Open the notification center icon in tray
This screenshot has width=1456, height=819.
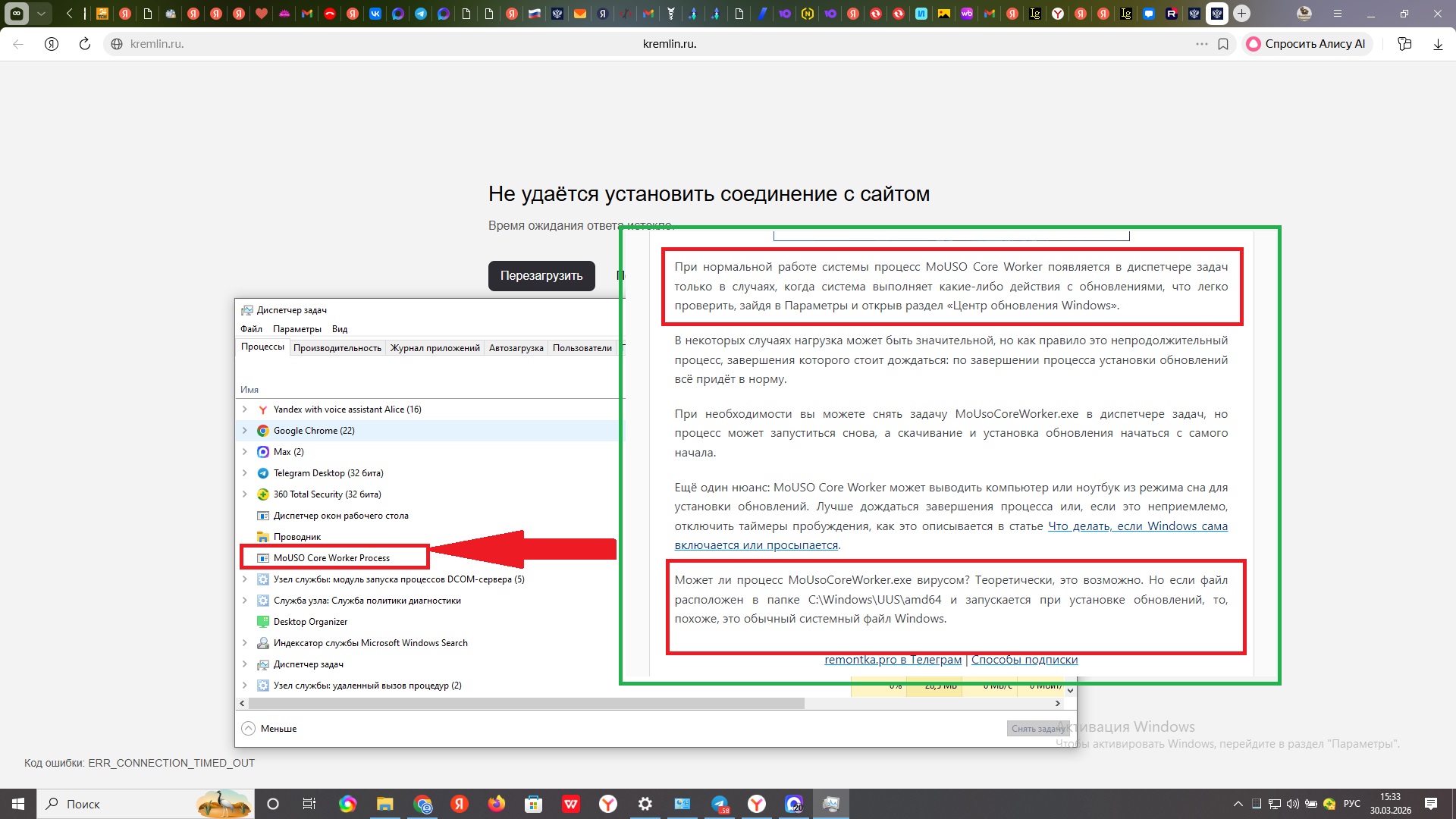tap(1431, 804)
